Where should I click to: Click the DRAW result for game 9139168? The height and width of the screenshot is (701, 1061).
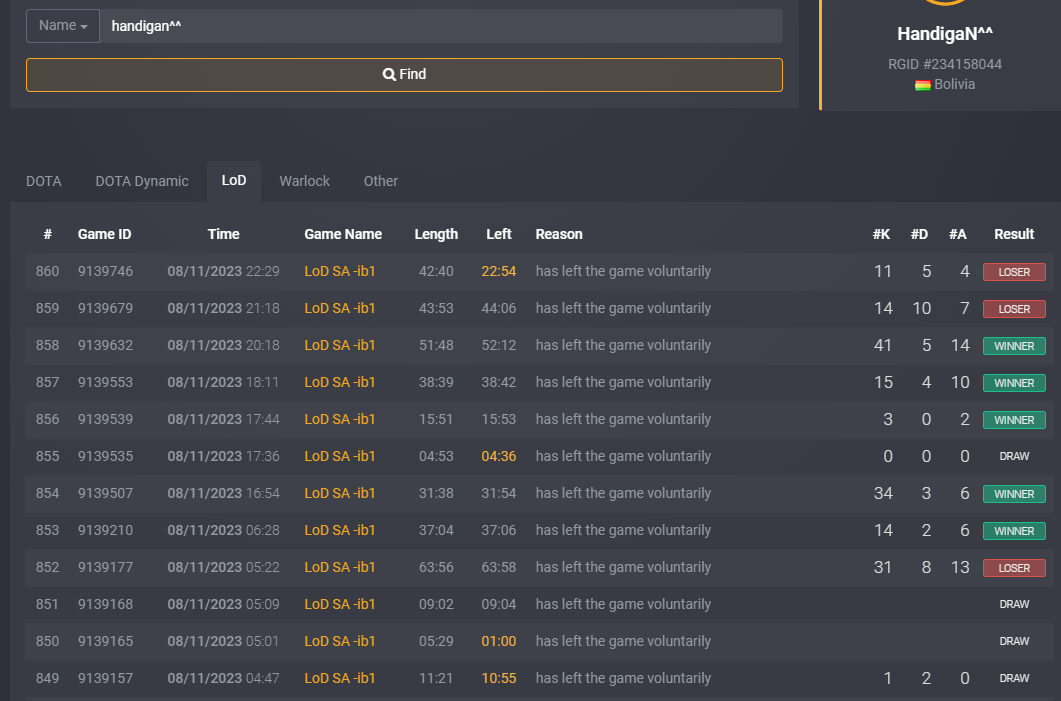[1014, 604]
